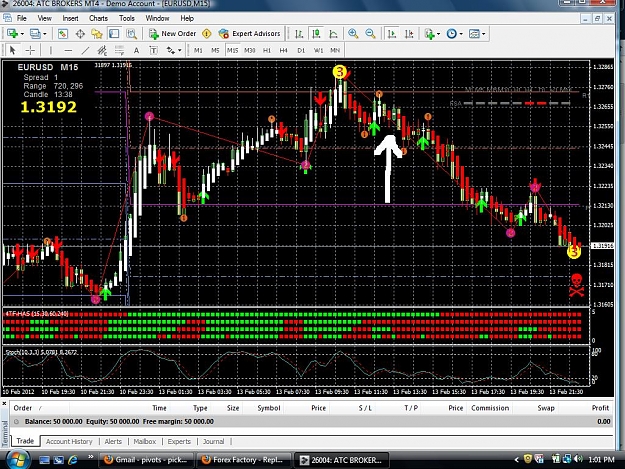
Task: Zoom out the chart
Action: [370, 34]
